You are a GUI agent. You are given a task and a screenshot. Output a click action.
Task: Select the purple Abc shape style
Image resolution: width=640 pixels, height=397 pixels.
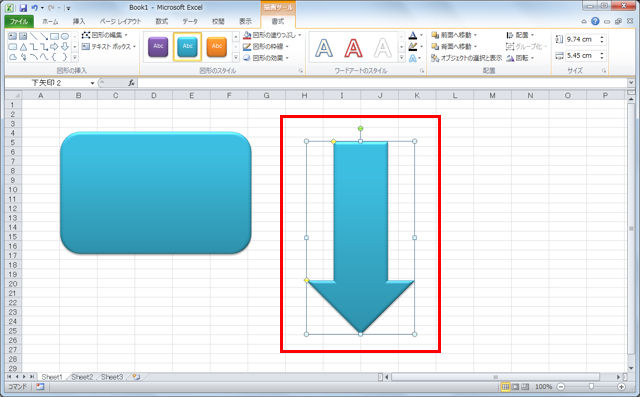click(x=158, y=47)
